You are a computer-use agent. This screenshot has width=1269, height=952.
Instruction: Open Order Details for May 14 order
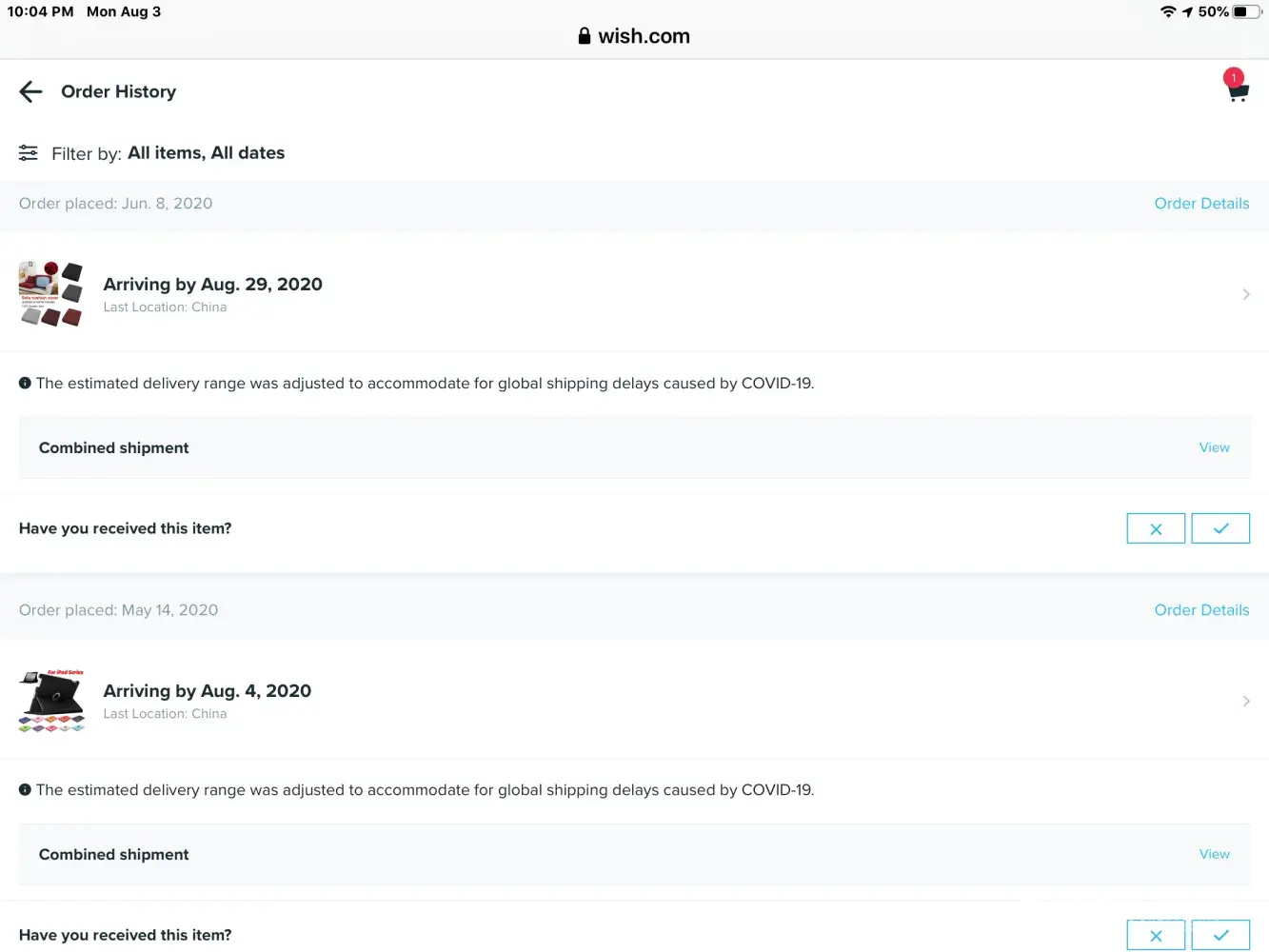coord(1201,610)
